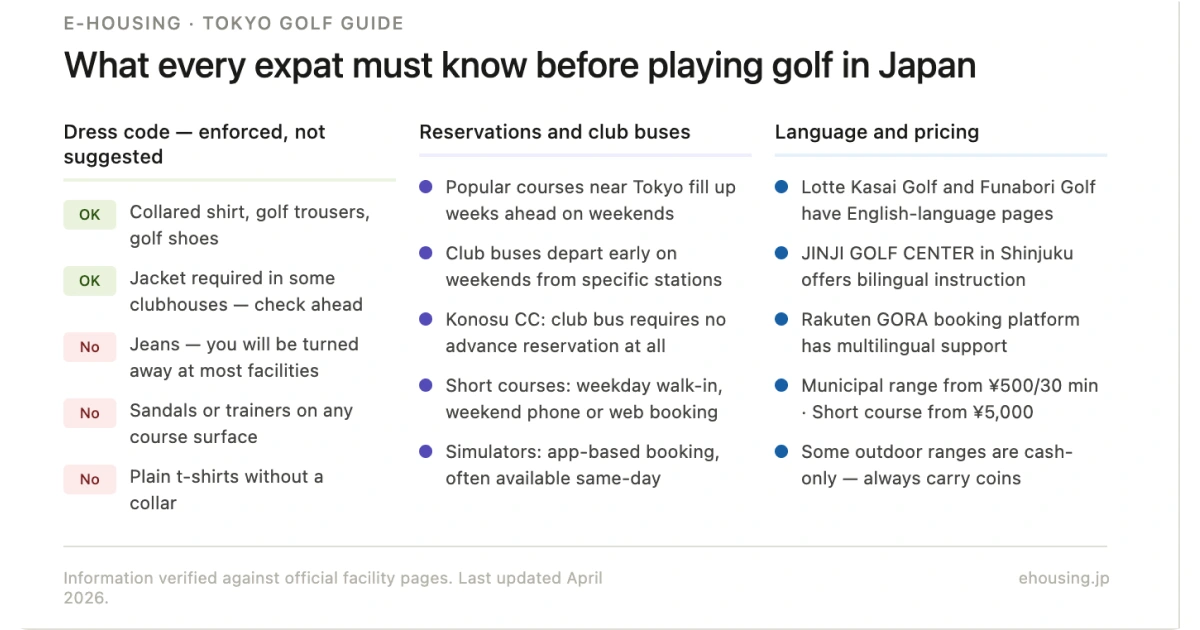Click the cash-only outdoor ranges note
The image size is (1200, 630).
pos(936,465)
